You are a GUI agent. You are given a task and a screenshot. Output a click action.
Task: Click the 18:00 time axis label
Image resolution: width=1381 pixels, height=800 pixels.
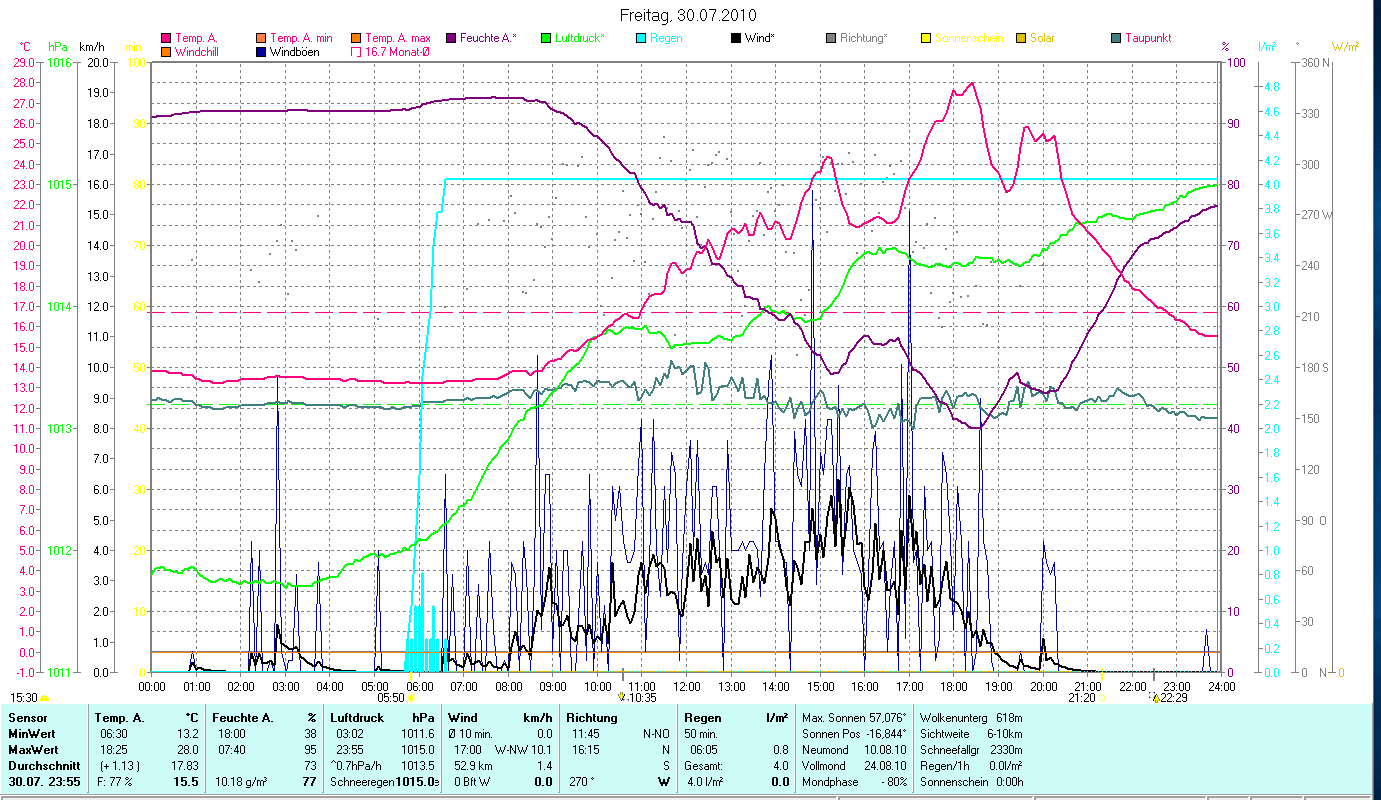point(955,686)
